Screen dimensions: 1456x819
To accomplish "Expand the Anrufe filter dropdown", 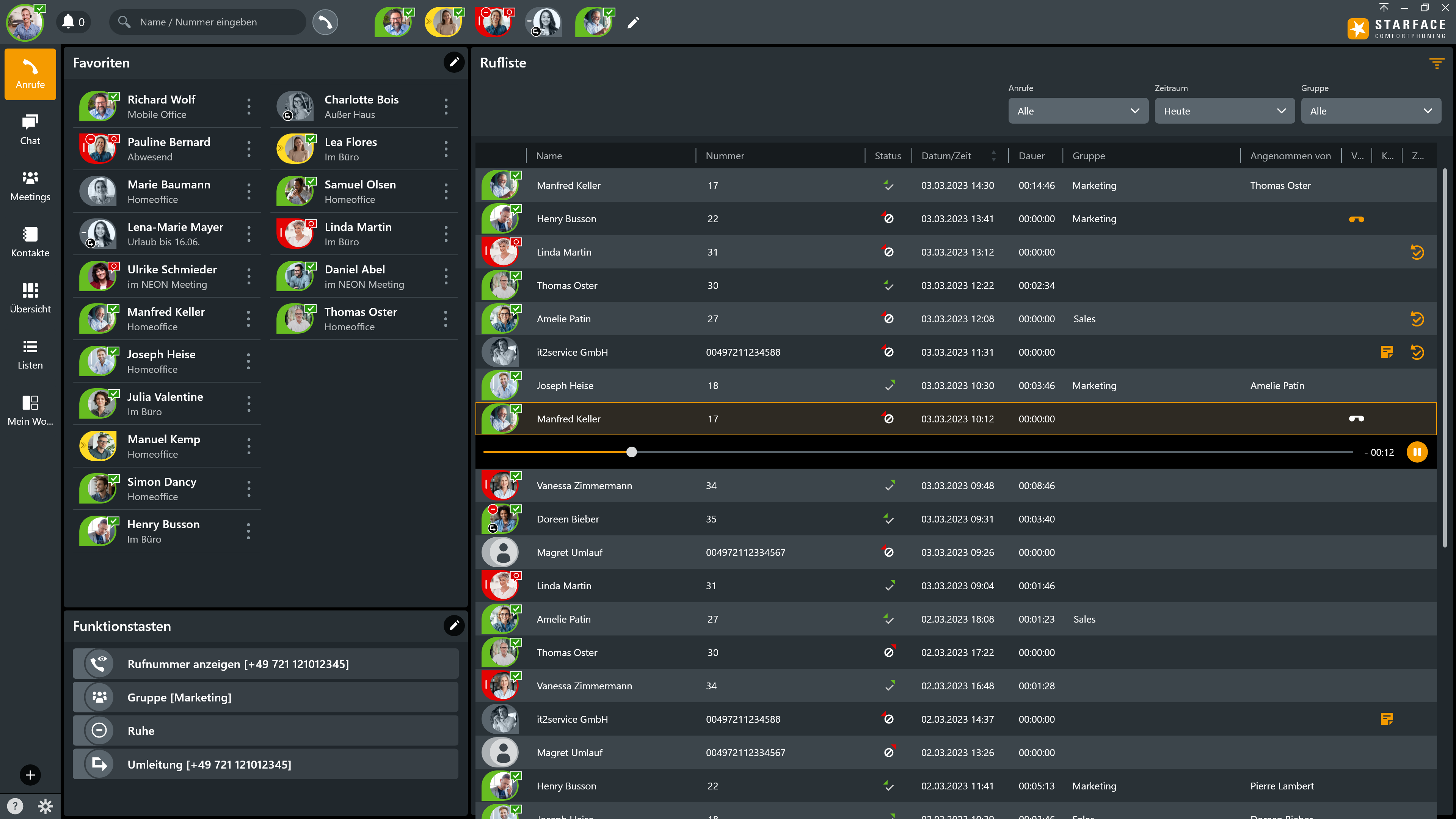I will pos(1078,111).
